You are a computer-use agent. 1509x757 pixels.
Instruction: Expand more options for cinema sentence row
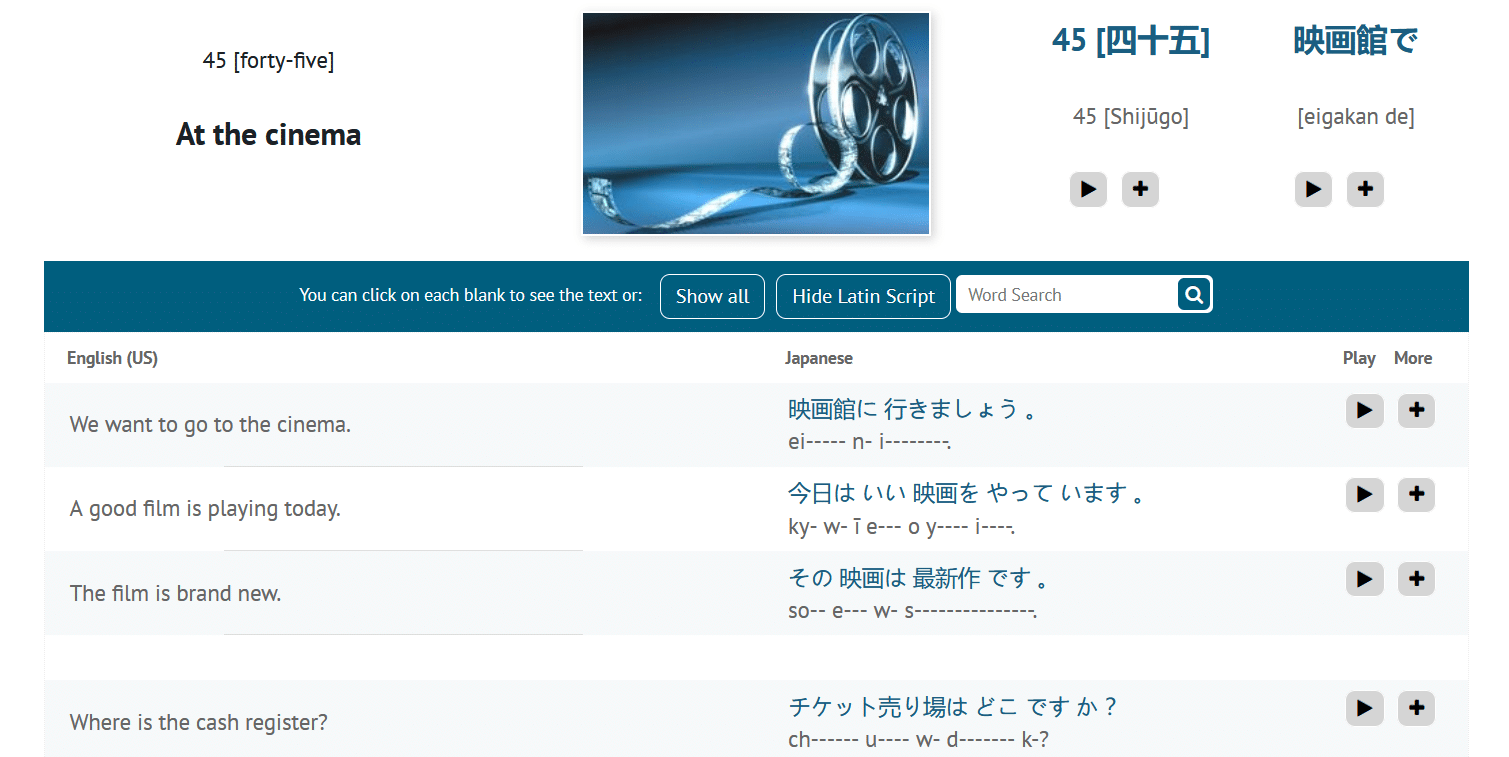(1416, 411)
